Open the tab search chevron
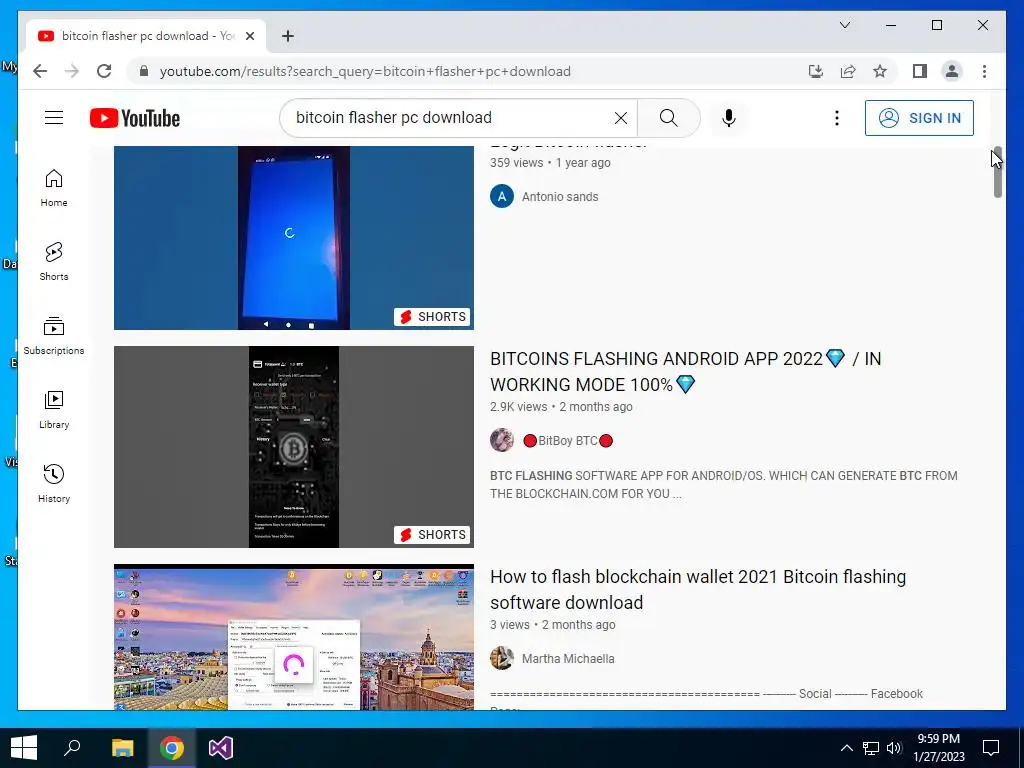1024x768 pixels. click(x=844, y=25)
